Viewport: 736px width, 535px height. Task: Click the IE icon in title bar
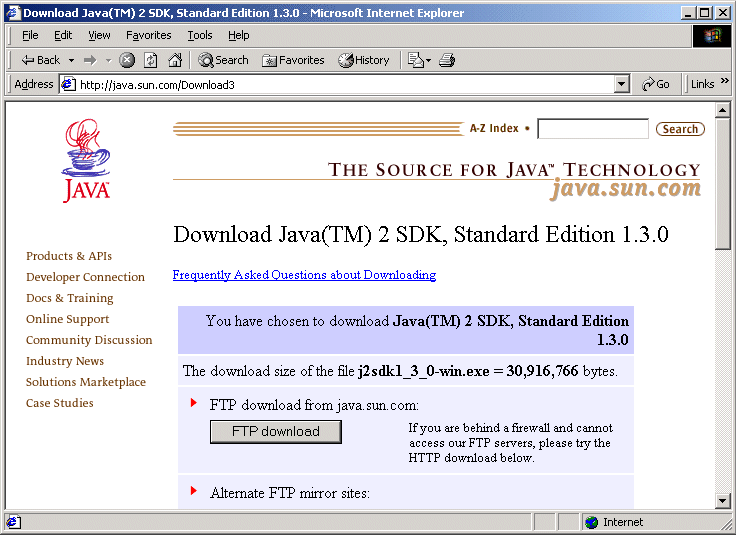click(x=13, y=13)
